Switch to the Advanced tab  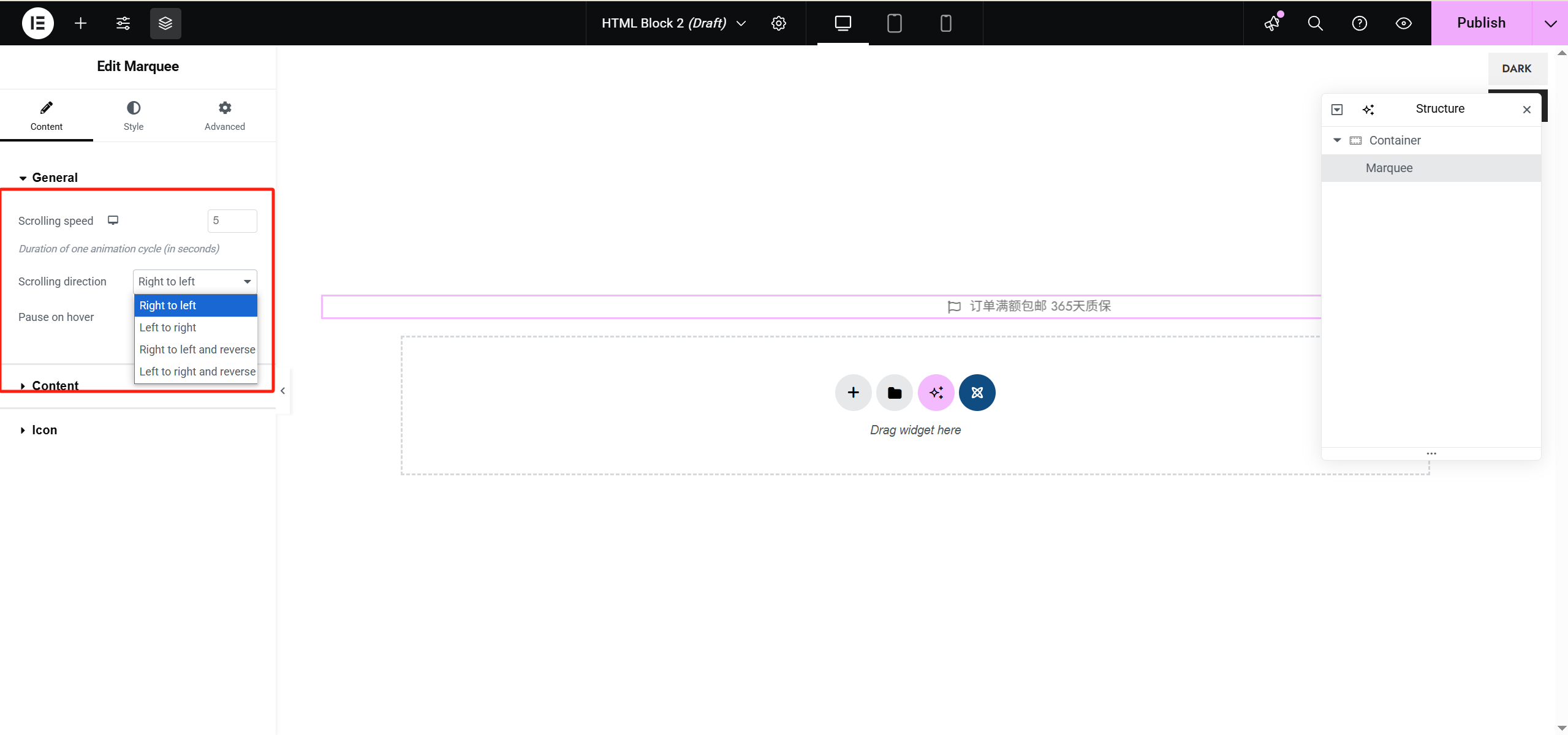[224, 115]
